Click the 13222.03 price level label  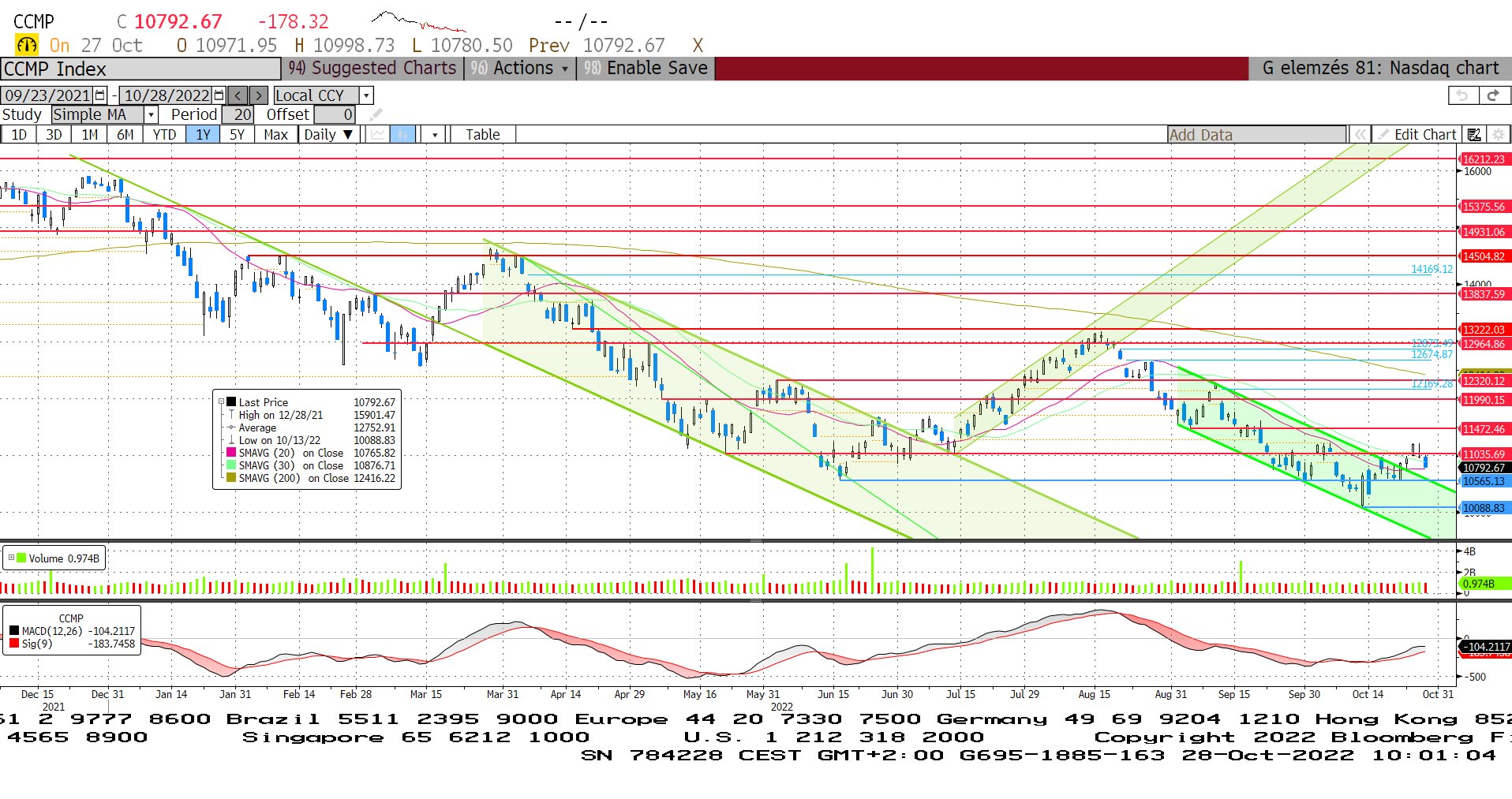(1484, 330)
